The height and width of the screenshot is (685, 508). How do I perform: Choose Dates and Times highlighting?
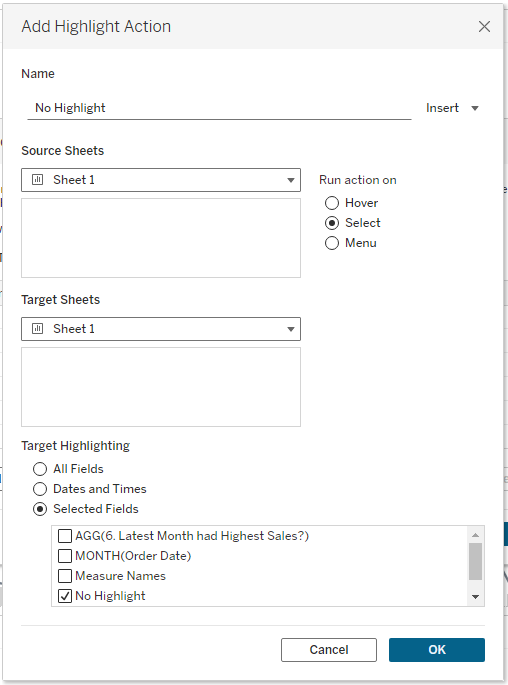tap(40, 489)
